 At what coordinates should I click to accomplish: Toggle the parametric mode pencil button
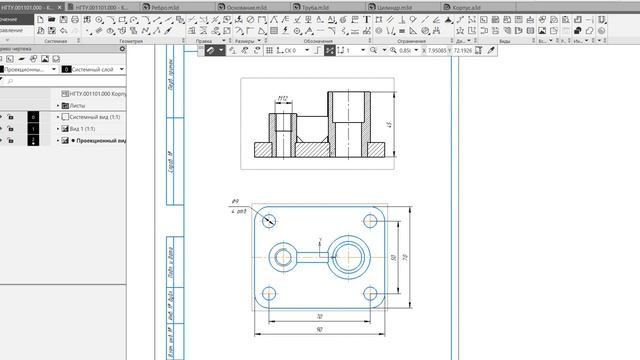[x=210, y=50]
